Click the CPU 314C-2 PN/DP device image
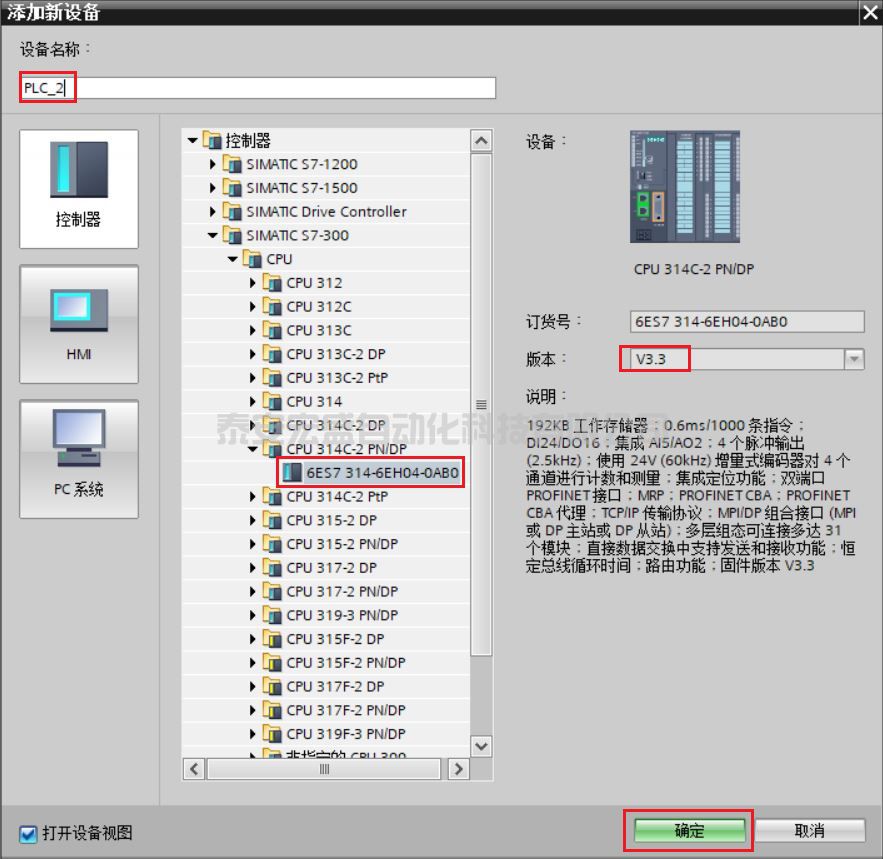Screen dimensions: 883x859 (x=684, y=187)
